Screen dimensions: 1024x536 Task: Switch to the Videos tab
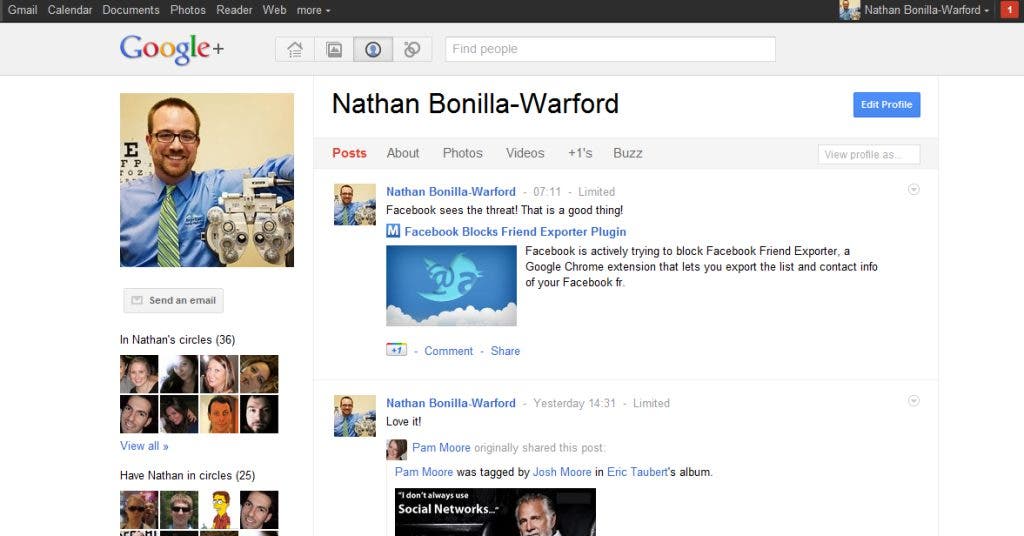tap(525, 153)
